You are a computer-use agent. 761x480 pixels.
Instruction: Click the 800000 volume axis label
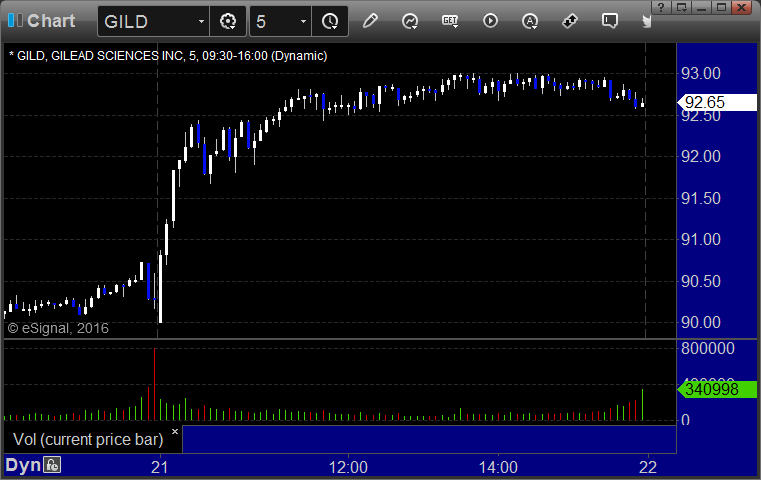click(708, 348)
